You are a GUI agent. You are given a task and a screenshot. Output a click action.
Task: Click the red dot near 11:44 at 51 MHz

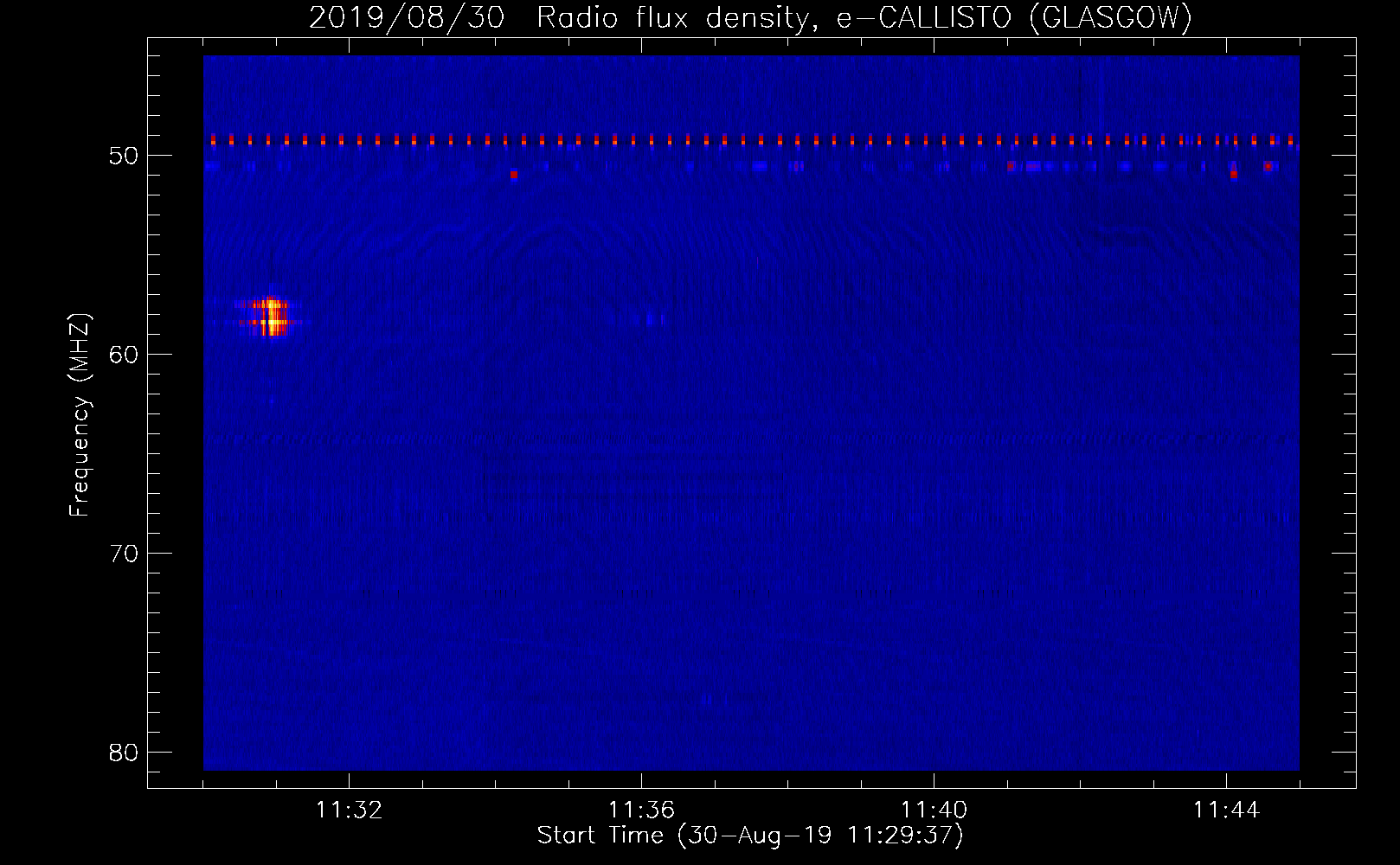point(1233,175)
